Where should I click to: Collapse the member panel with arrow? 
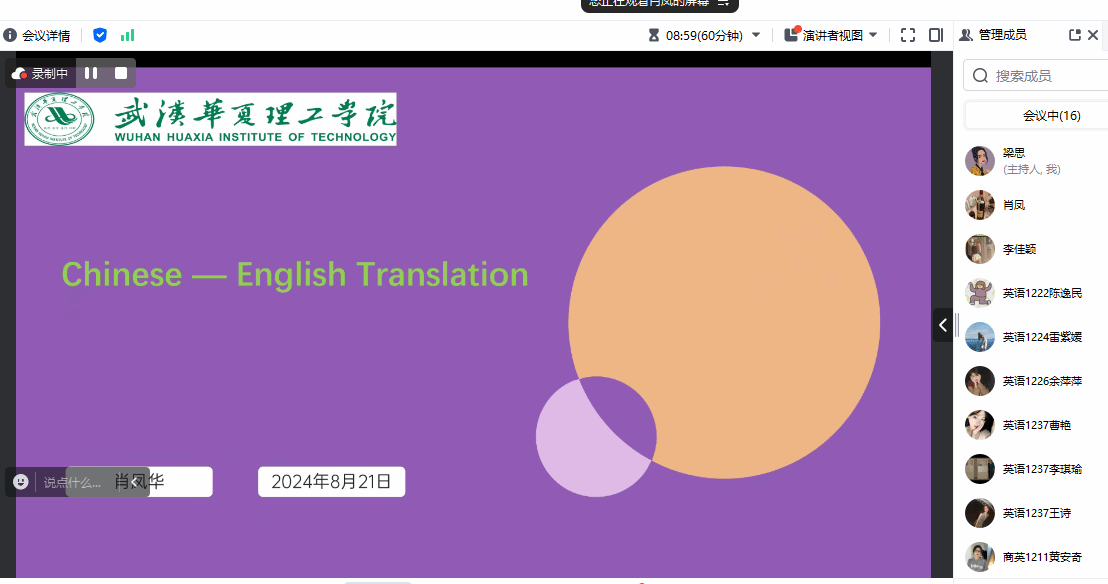tap(942, 325)
